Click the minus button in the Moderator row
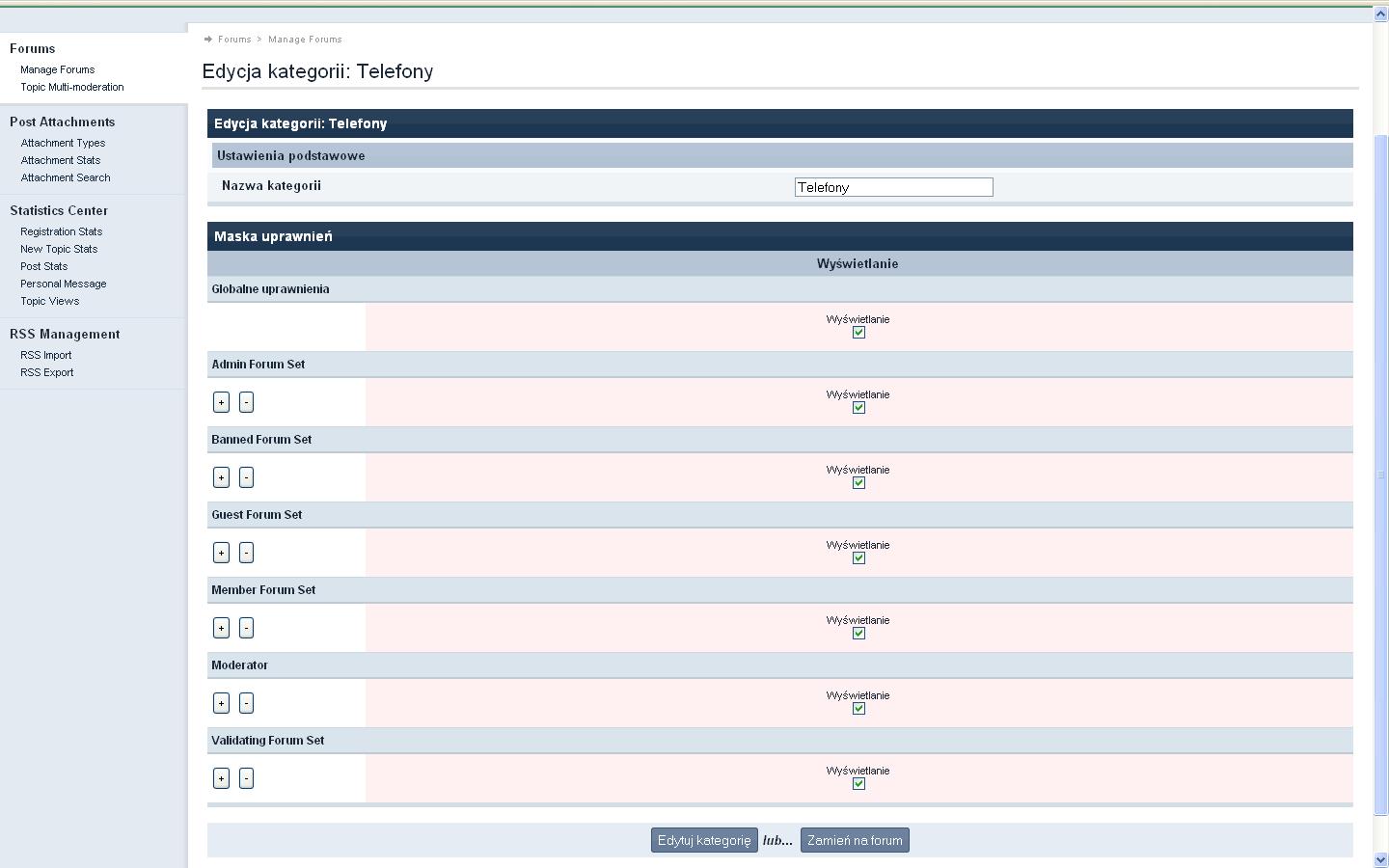Image resolution: width=1389 pixels, height=868 pixels. point(246,703)
